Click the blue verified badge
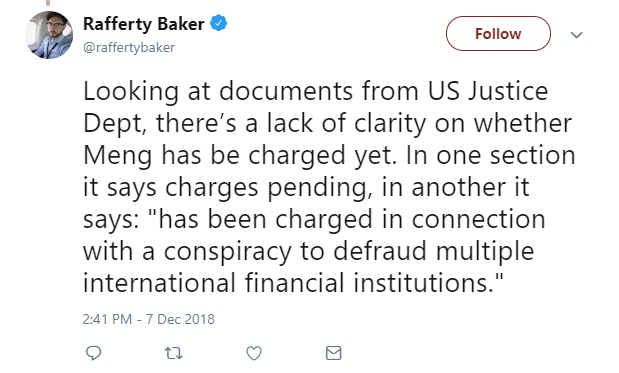 (218, 23)
